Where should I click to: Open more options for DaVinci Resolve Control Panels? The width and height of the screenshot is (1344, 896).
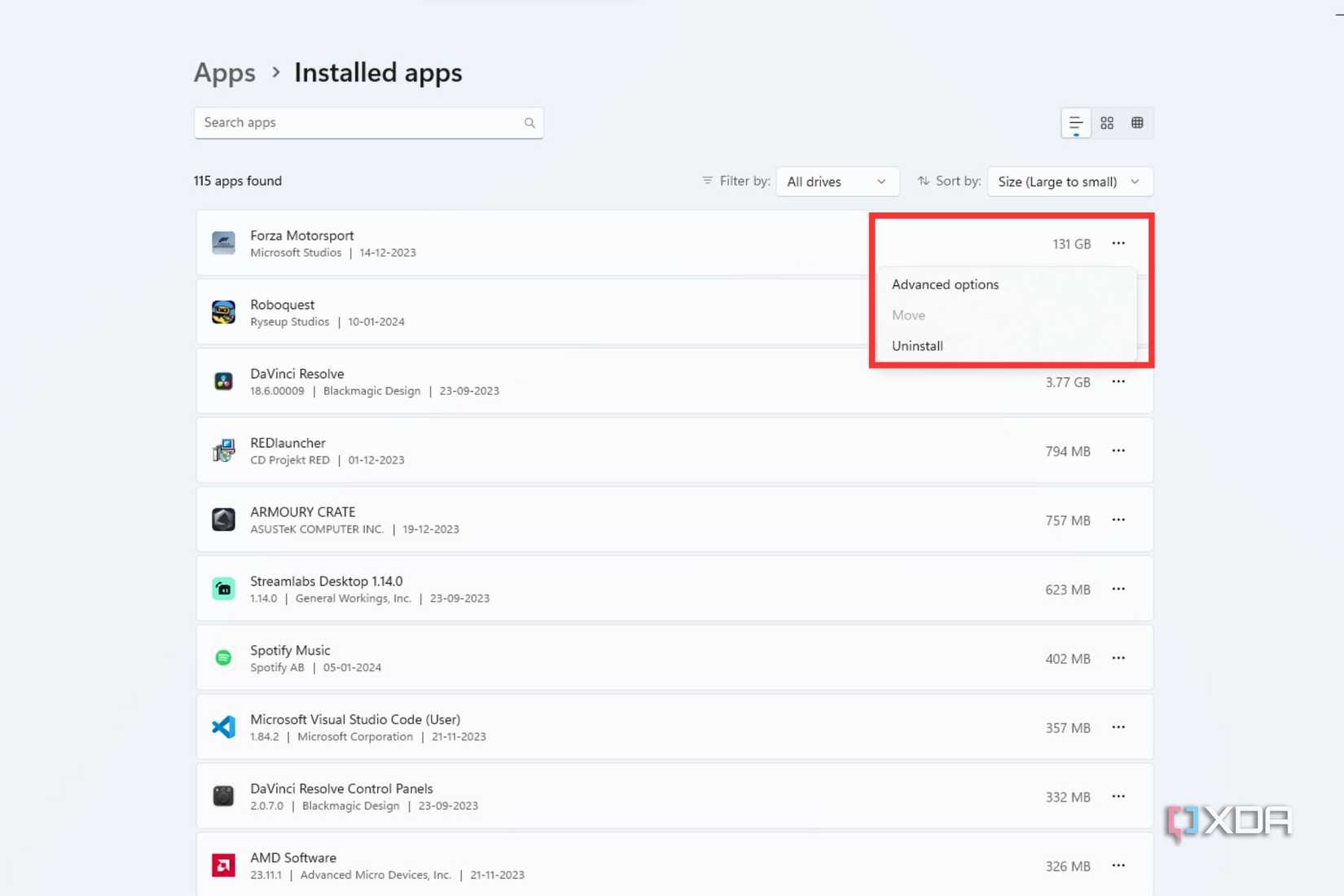point(1118,797)
